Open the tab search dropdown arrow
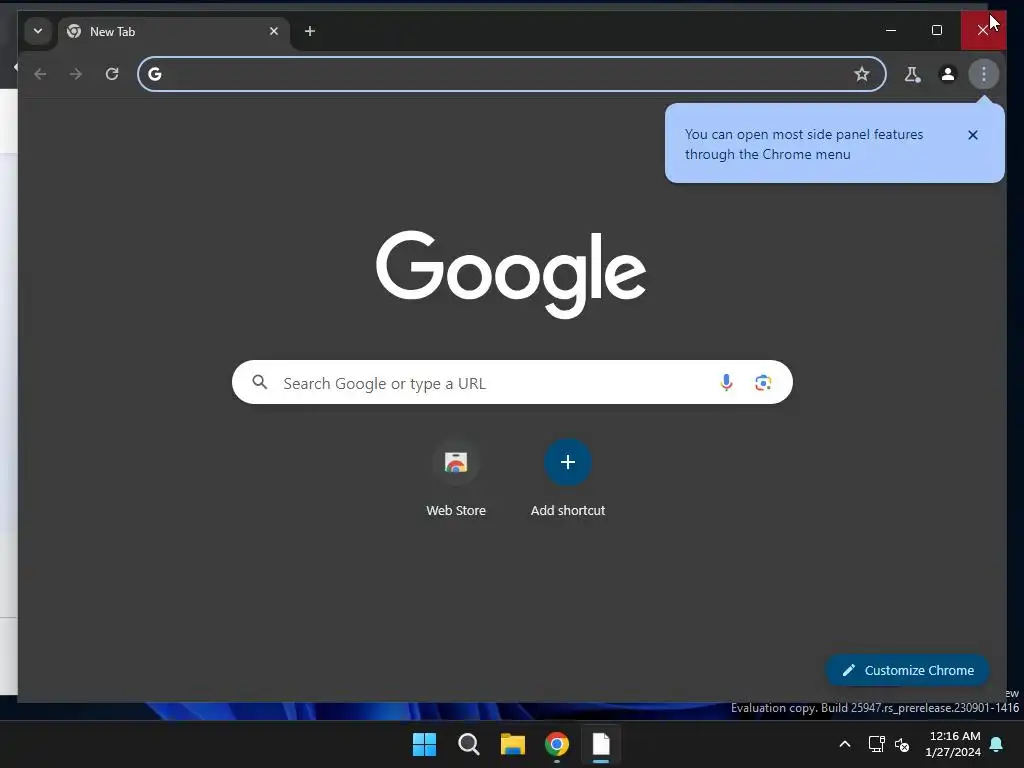This screenshot has height=768, width=1024. point(38,31)
